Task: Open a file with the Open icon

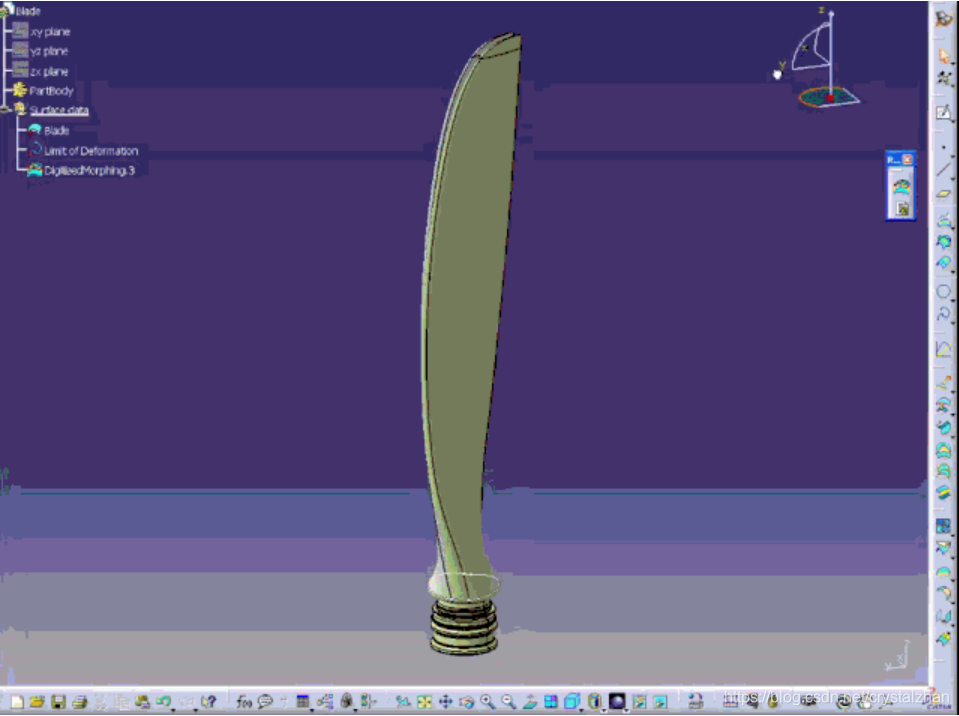Action: [37, 702]
